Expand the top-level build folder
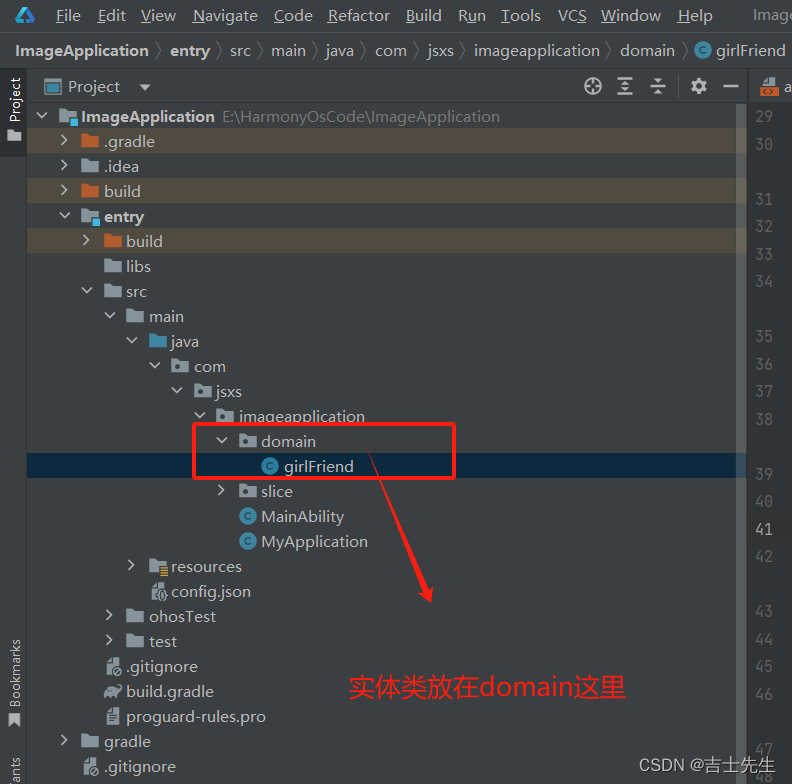 pyautogui.click(x=64, y=190)
